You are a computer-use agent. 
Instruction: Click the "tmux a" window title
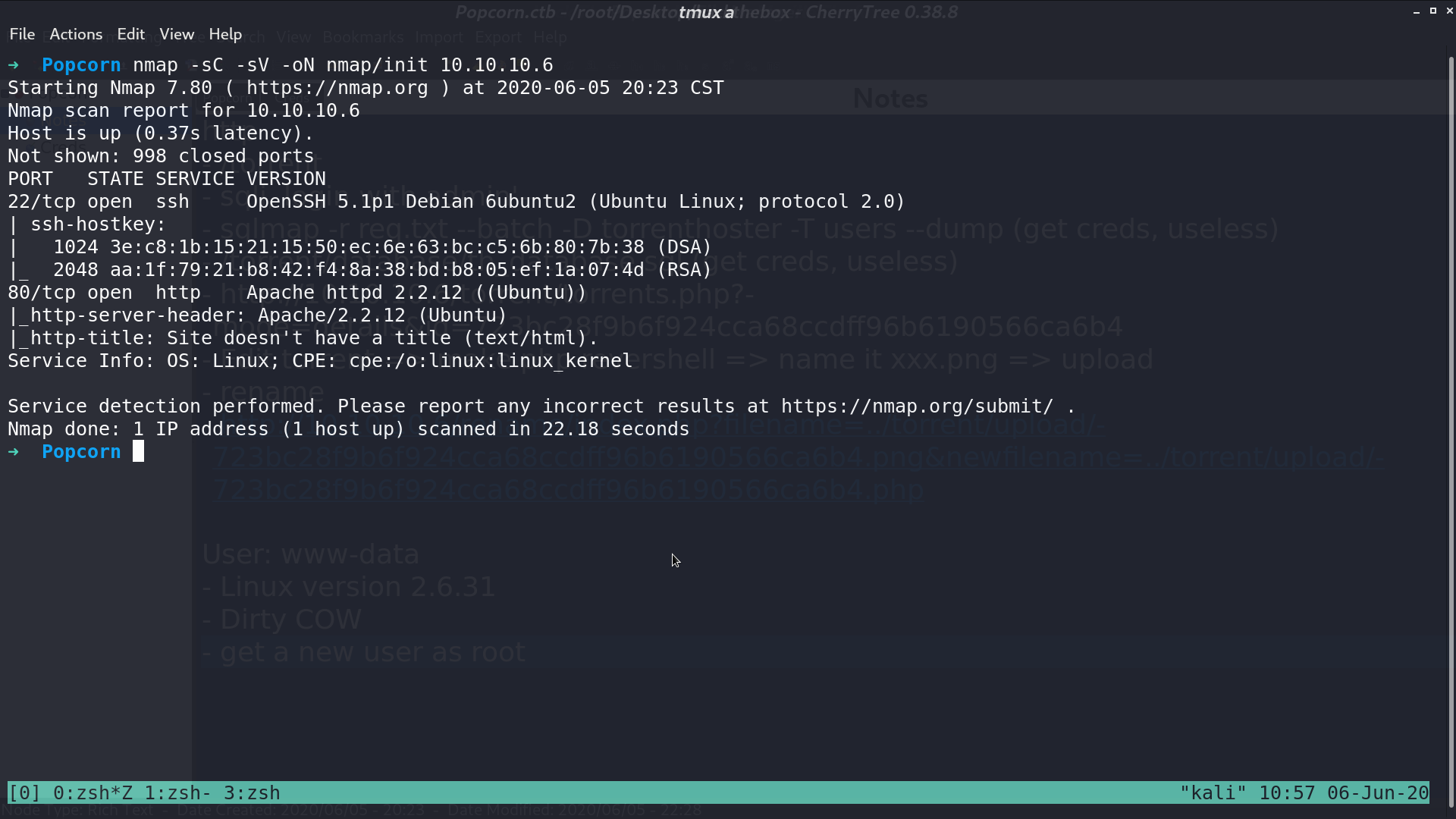pyautogui.click(x=706, y=12)
